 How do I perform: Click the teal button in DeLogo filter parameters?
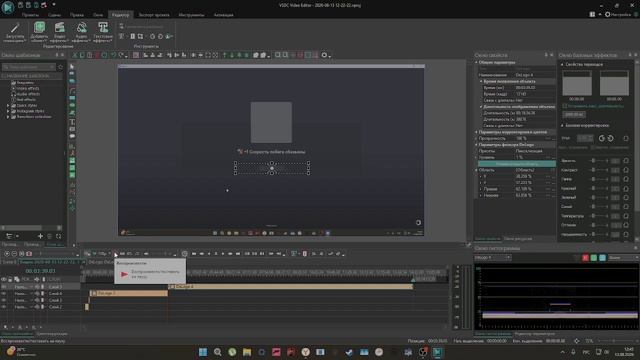click(517, 164)
